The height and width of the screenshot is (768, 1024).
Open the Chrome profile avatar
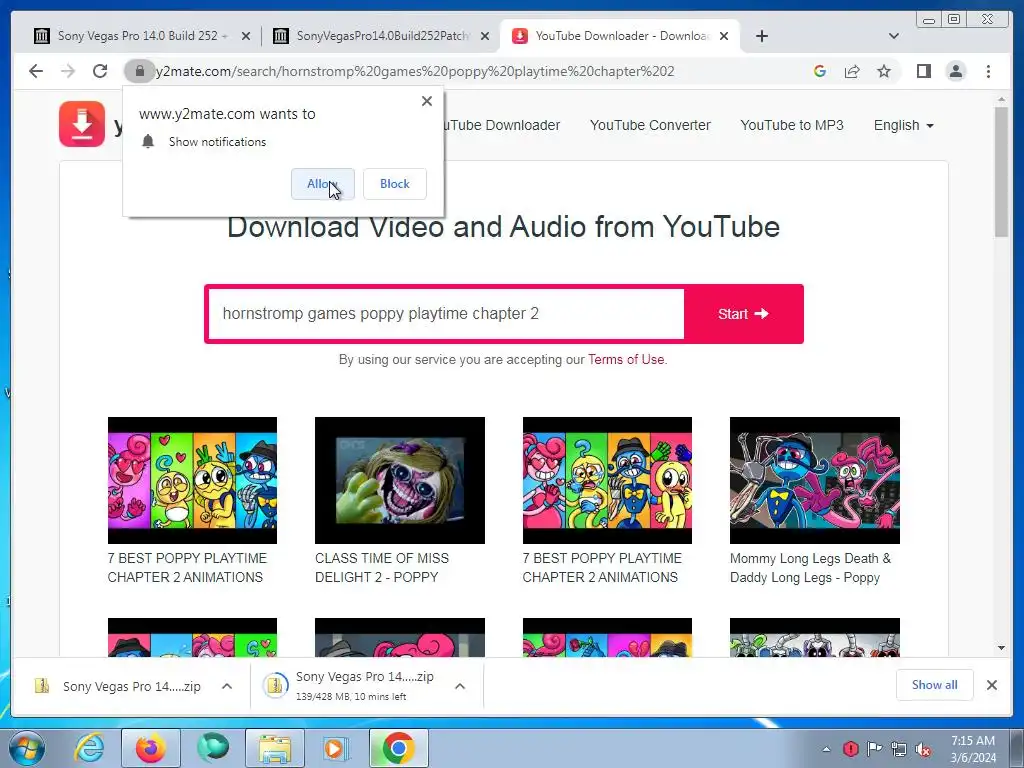pyautogui.click(x=956, y=71)
